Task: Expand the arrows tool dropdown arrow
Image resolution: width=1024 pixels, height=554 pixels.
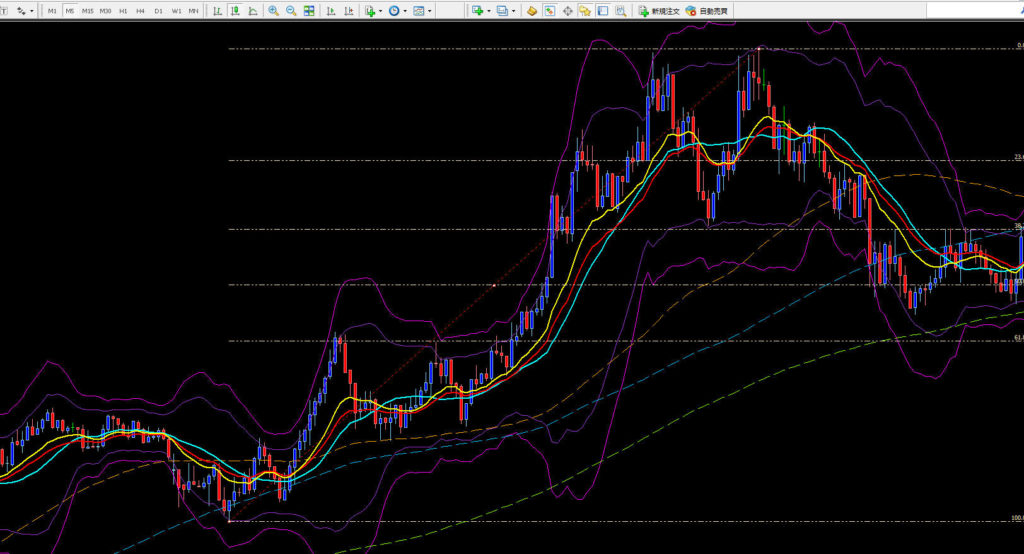Action: coord(31,11)
